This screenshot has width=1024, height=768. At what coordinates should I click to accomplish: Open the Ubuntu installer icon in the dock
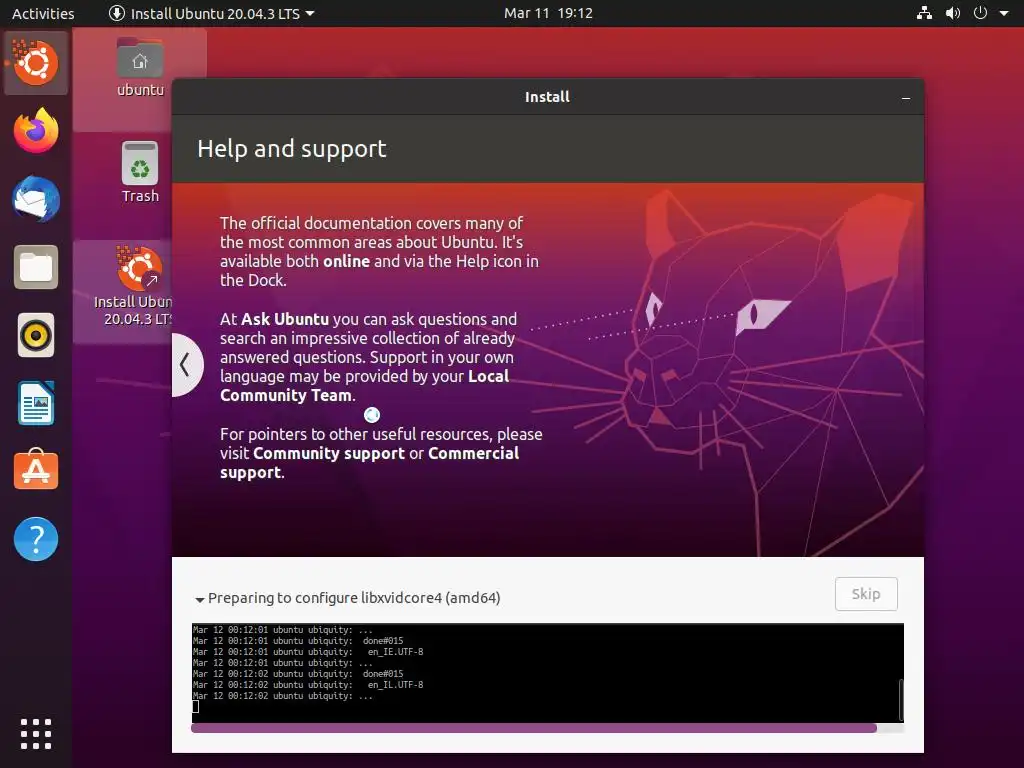pyautogui.click(x=36, y=63)
